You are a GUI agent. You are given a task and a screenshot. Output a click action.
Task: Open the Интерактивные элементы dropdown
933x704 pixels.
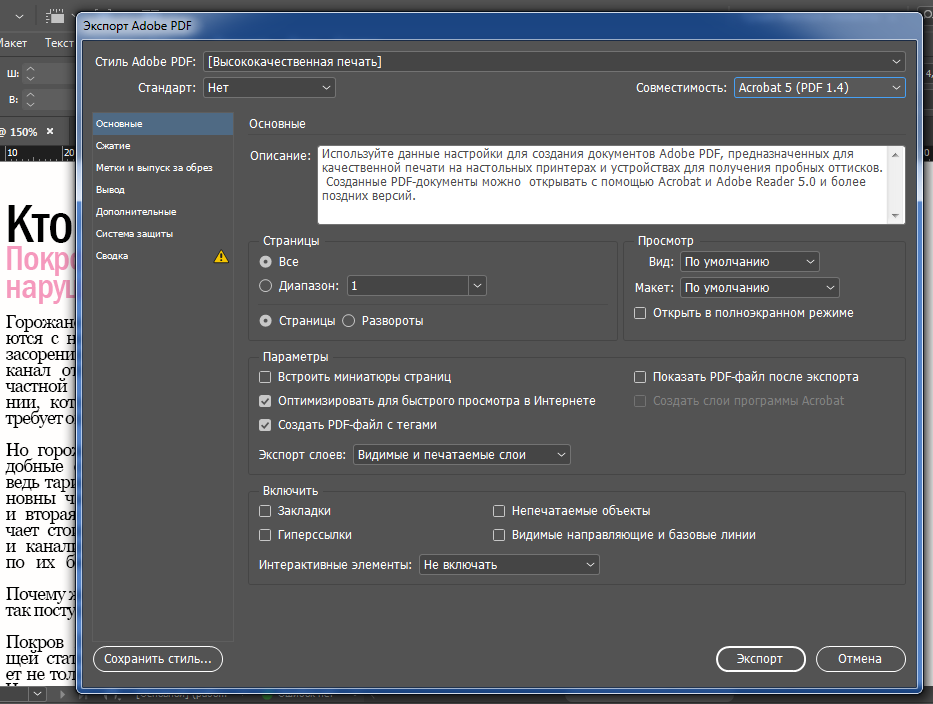(x=509, y=565)
